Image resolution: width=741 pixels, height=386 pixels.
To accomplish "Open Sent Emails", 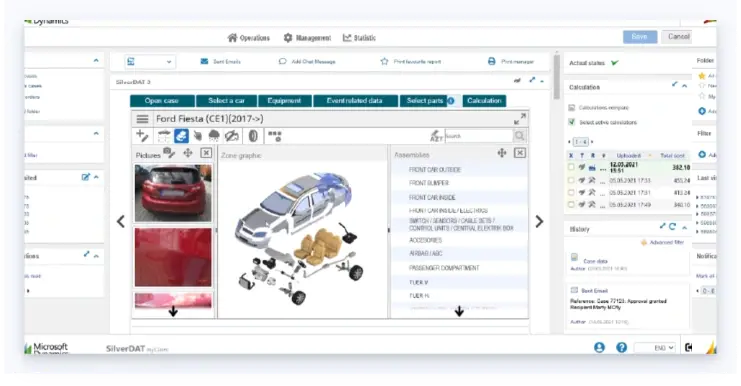I will [221, 61].
